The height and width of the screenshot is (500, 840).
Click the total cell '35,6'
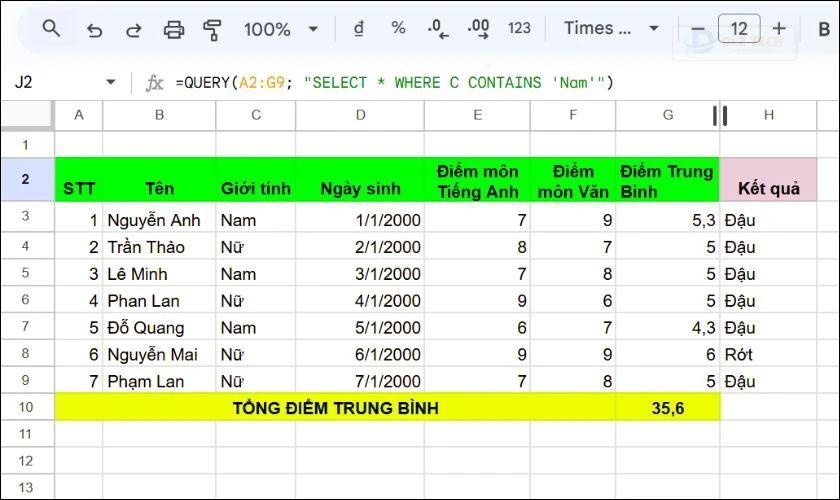[x=668, y=408]
